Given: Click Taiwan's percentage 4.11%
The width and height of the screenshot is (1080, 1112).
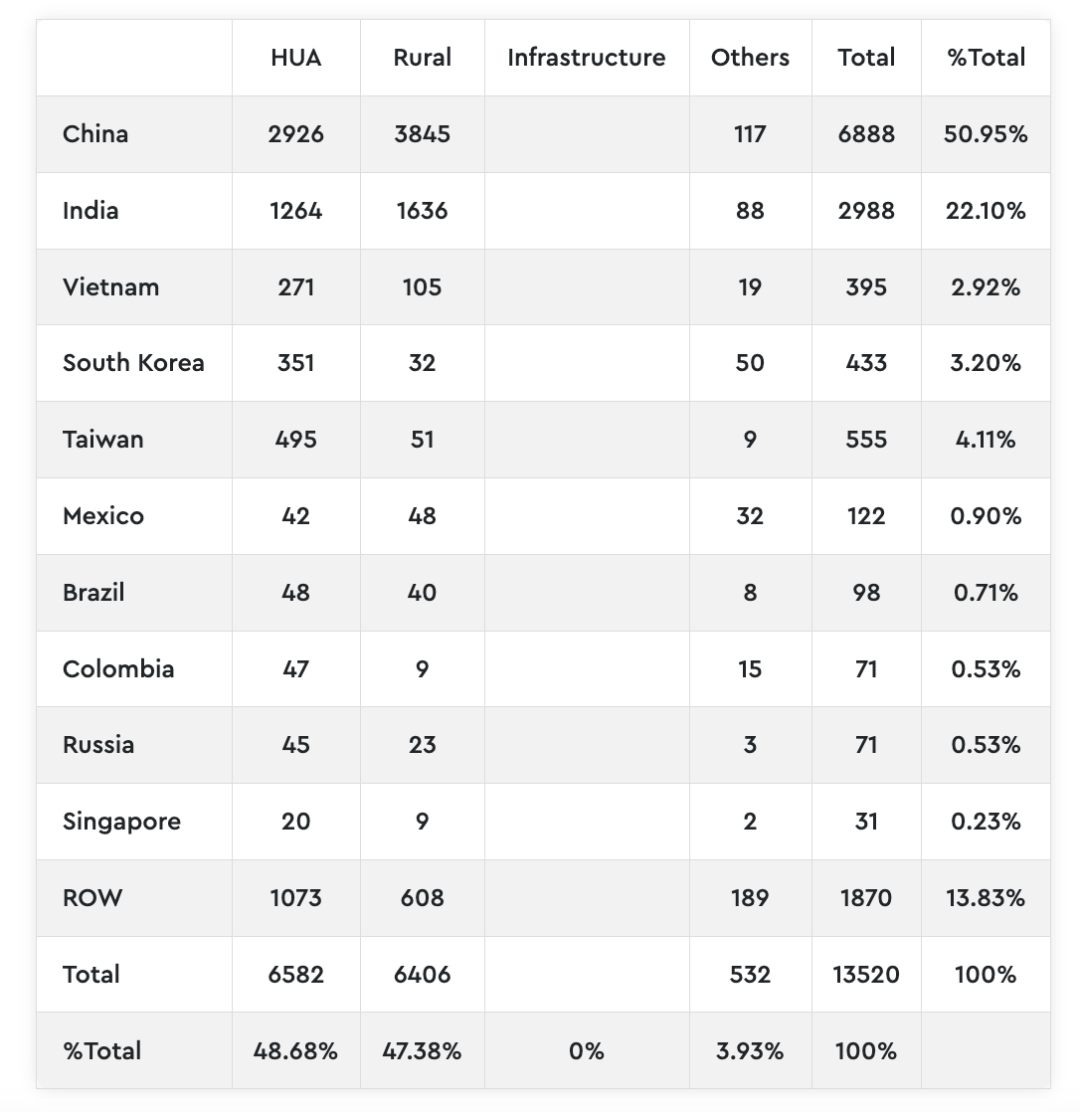Looking at the screenshot, I should [x=985, y=440].
